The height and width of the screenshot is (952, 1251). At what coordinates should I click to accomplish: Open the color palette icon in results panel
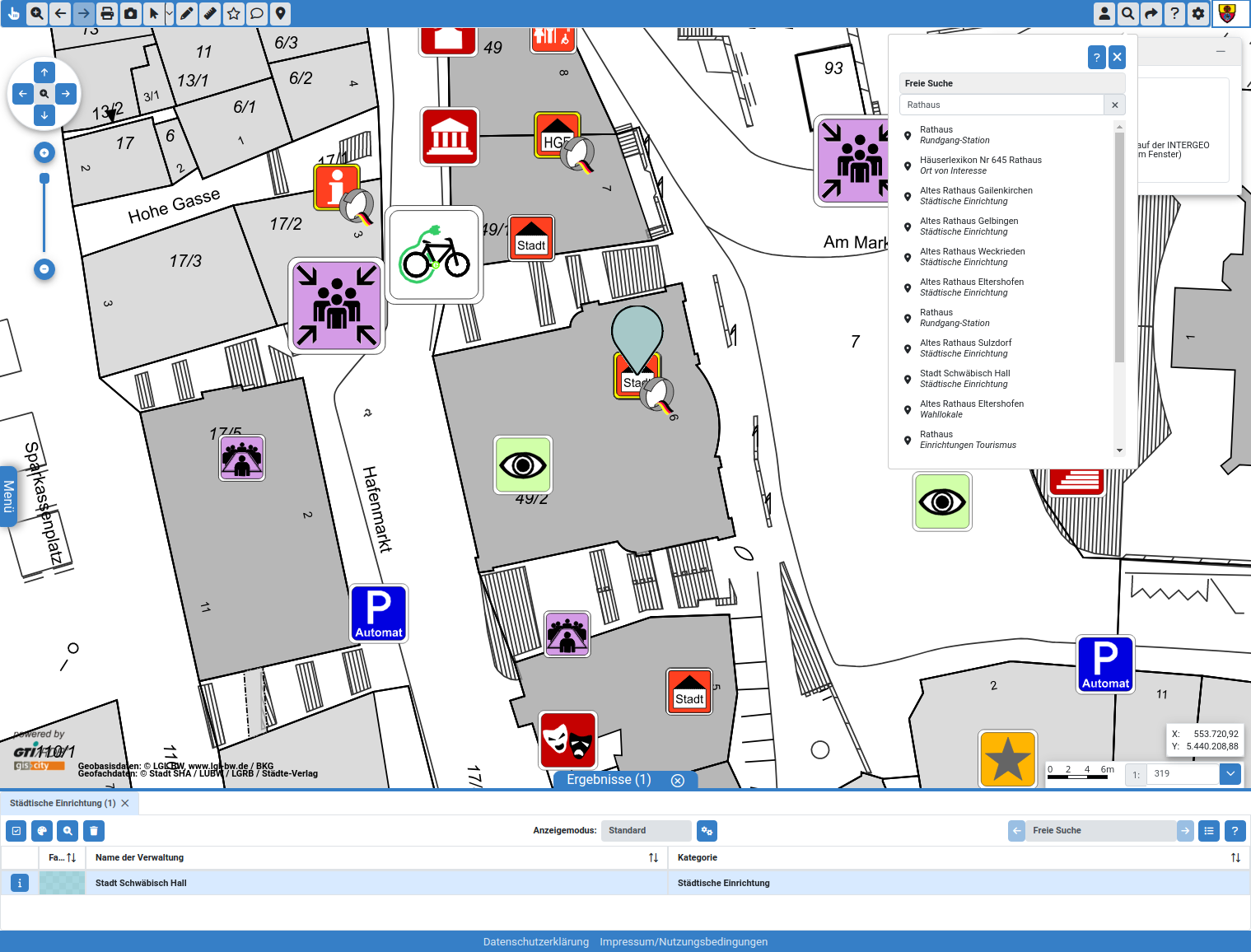(41, 831)
